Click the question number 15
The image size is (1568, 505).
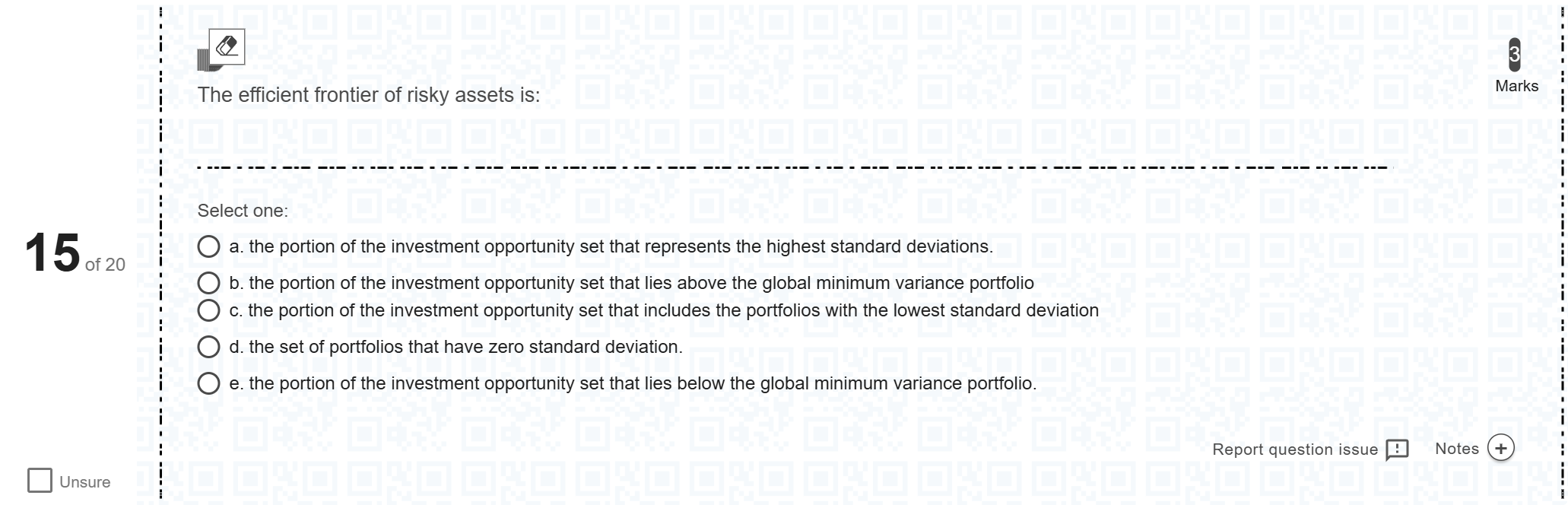pos(52,252)
